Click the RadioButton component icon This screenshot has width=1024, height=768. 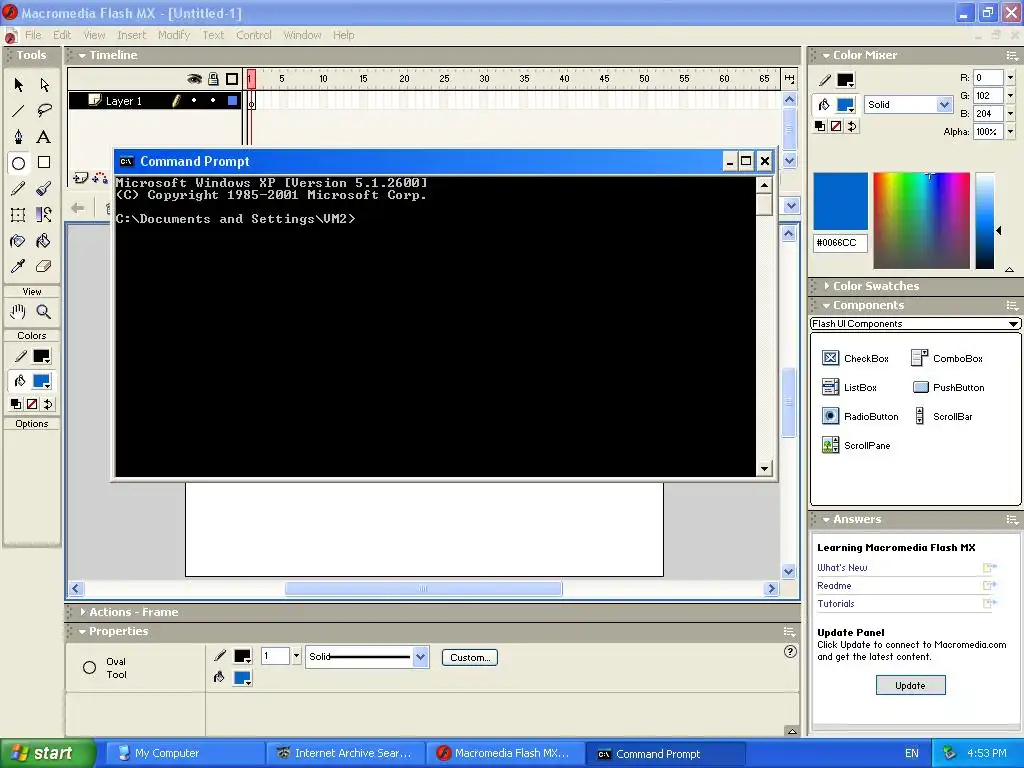[x=830, y=416]
